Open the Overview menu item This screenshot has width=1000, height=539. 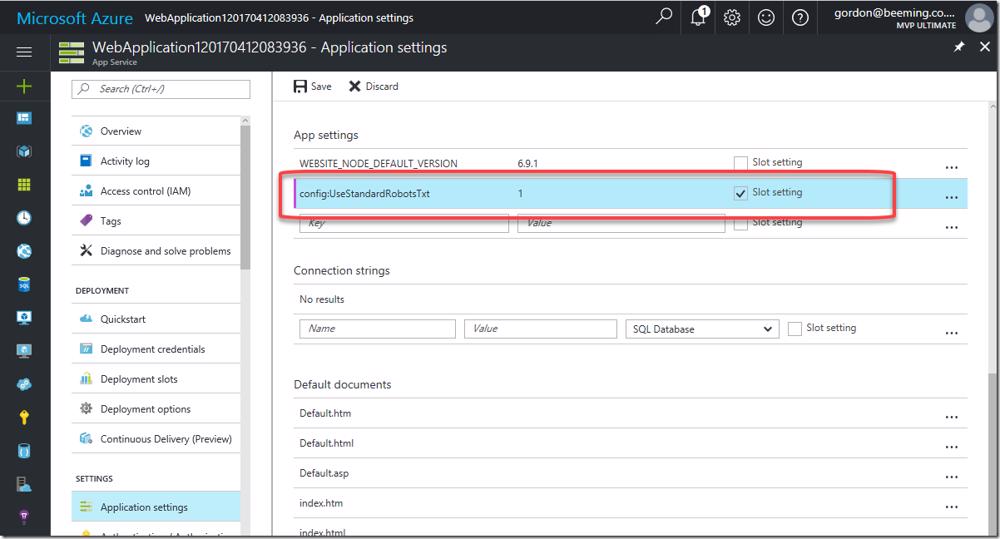point(156,131)
